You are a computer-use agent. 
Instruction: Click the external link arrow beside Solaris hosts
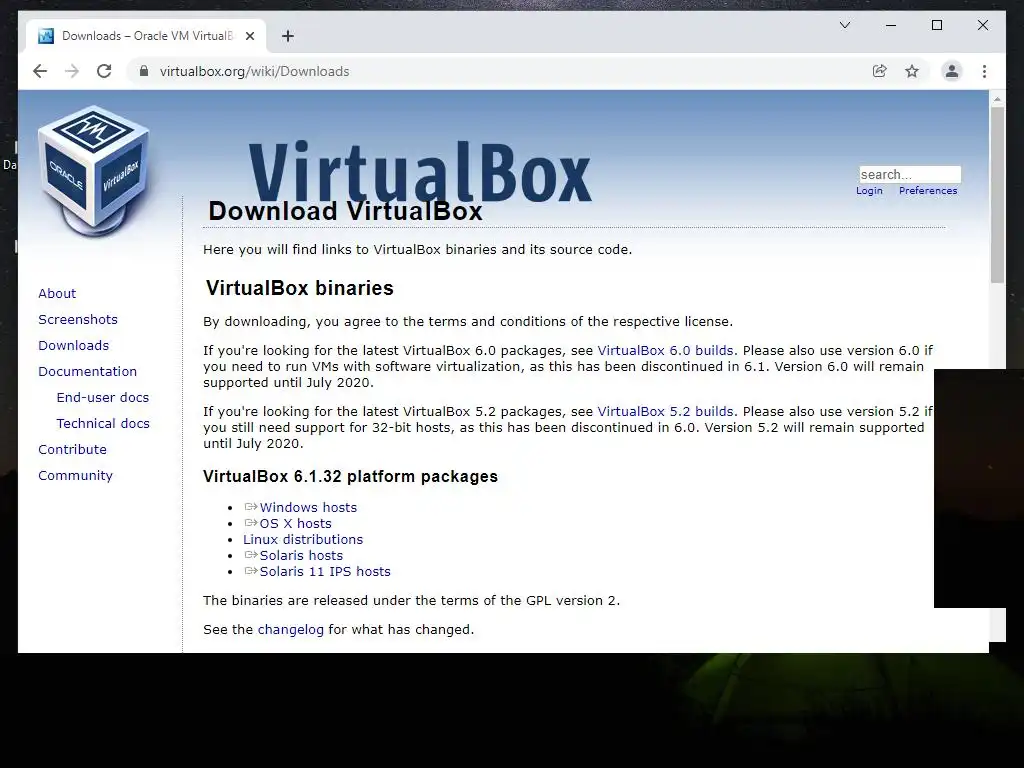pos(251,555)
